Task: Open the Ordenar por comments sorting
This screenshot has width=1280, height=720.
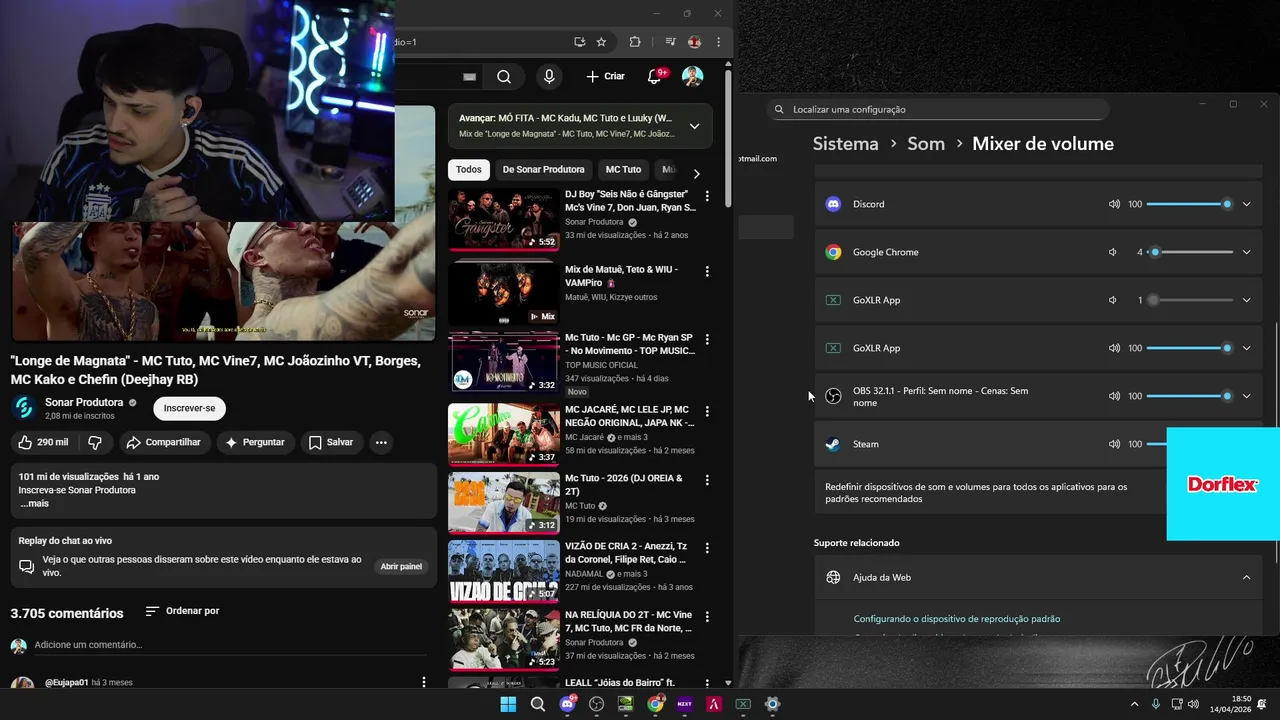Action: [182, 611]
